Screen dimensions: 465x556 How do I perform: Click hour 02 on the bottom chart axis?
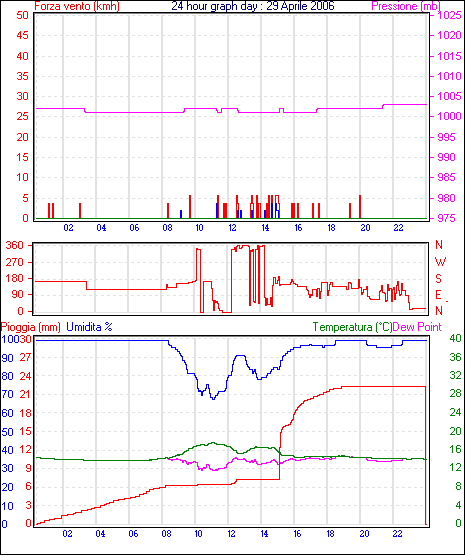[67, 534]
